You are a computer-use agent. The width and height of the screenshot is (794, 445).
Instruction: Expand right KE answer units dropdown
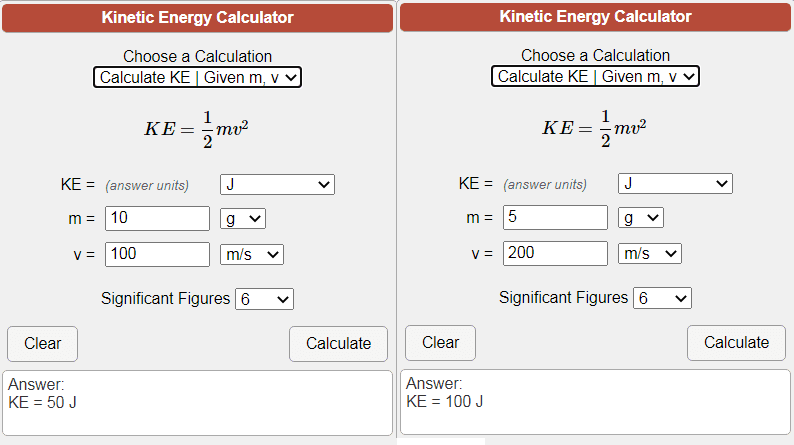click(675, 183)
